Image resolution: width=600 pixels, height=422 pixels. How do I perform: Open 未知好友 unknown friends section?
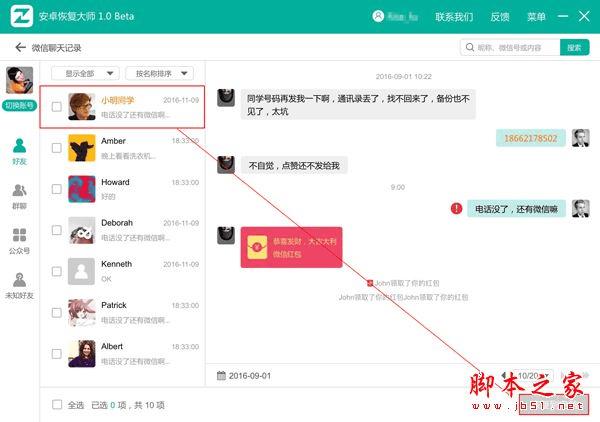click(19, 286)
